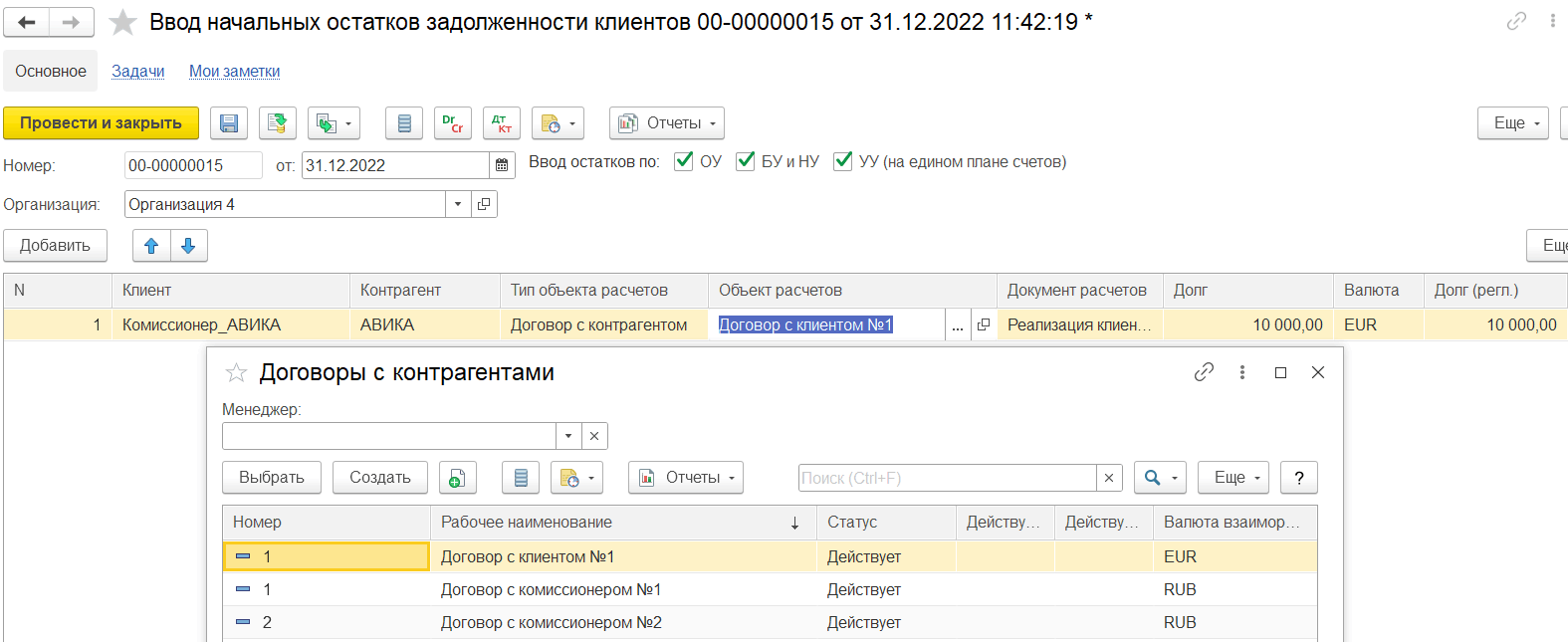Open the Менеджер dropdown arrow
Screen dimensions: 1568x642
point(568,436)
